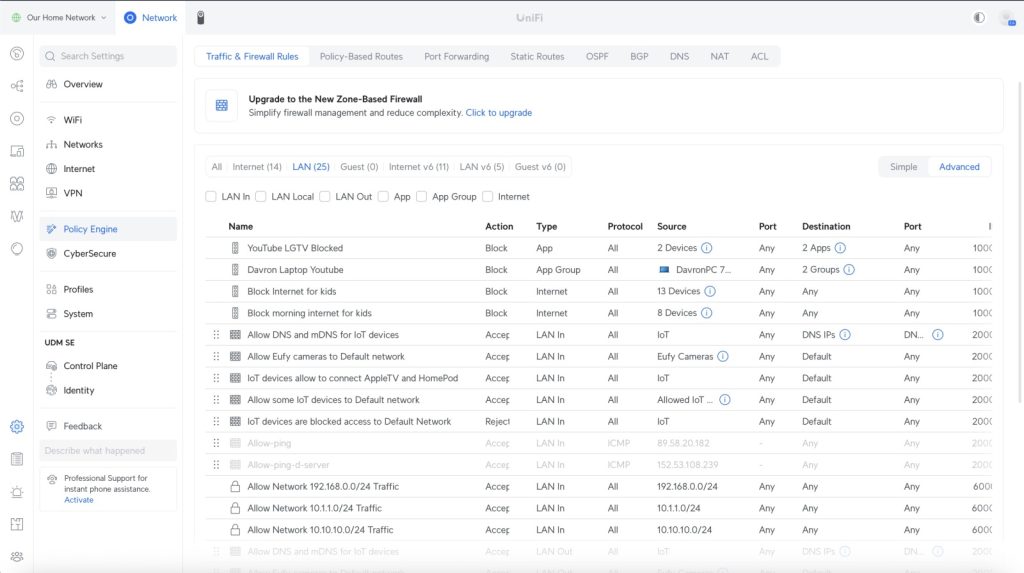This screenshot has width=1024, height=573.
Task: Enable the App Group filter checkbox
Action: coord(421,197)
